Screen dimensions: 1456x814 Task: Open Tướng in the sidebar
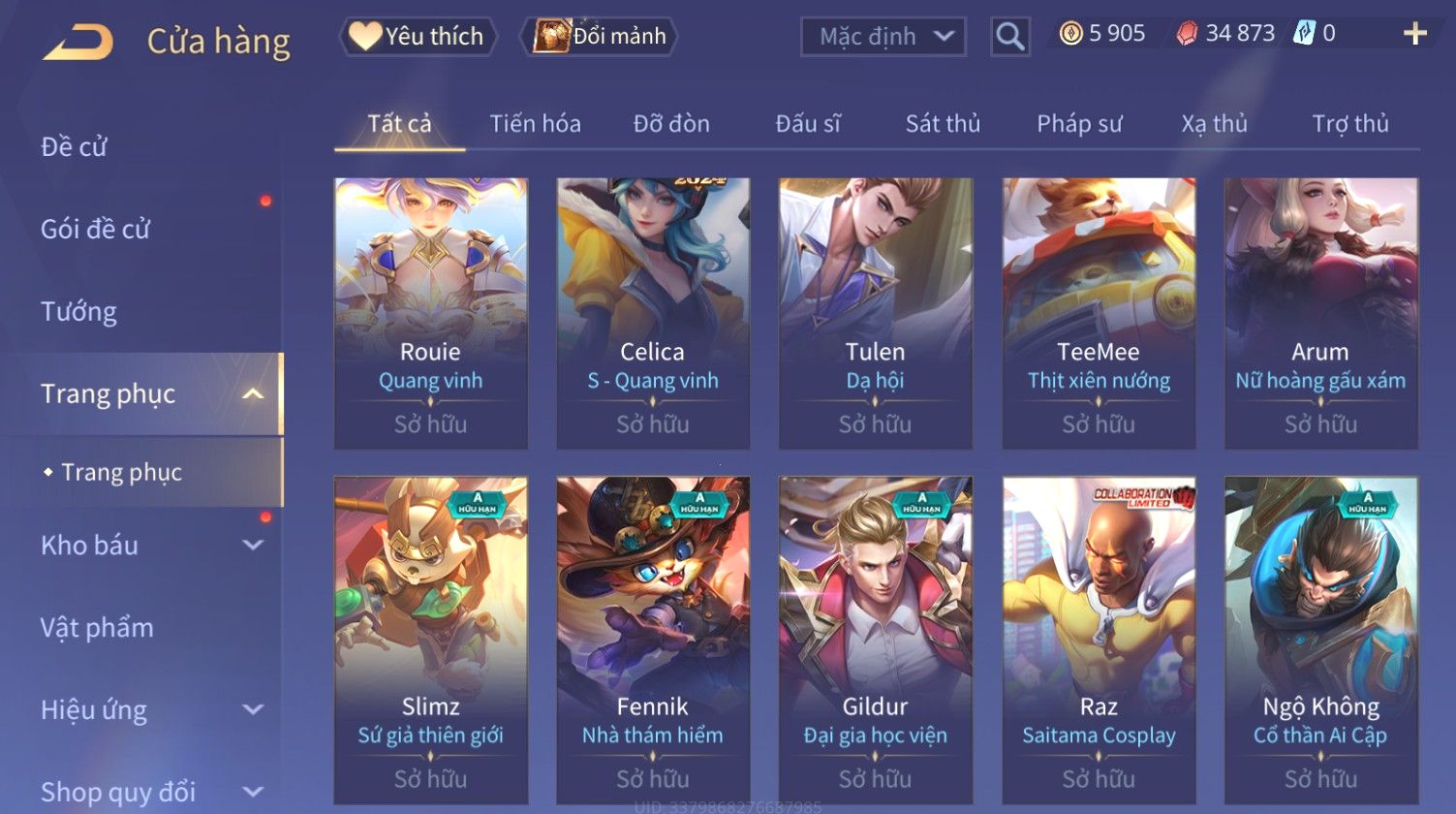(78, 311)
